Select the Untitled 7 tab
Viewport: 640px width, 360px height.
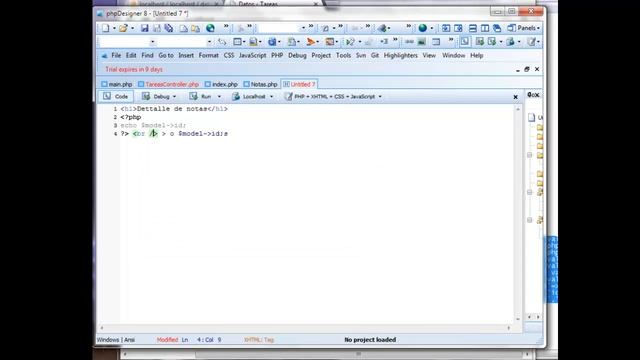tap(300, 84)
